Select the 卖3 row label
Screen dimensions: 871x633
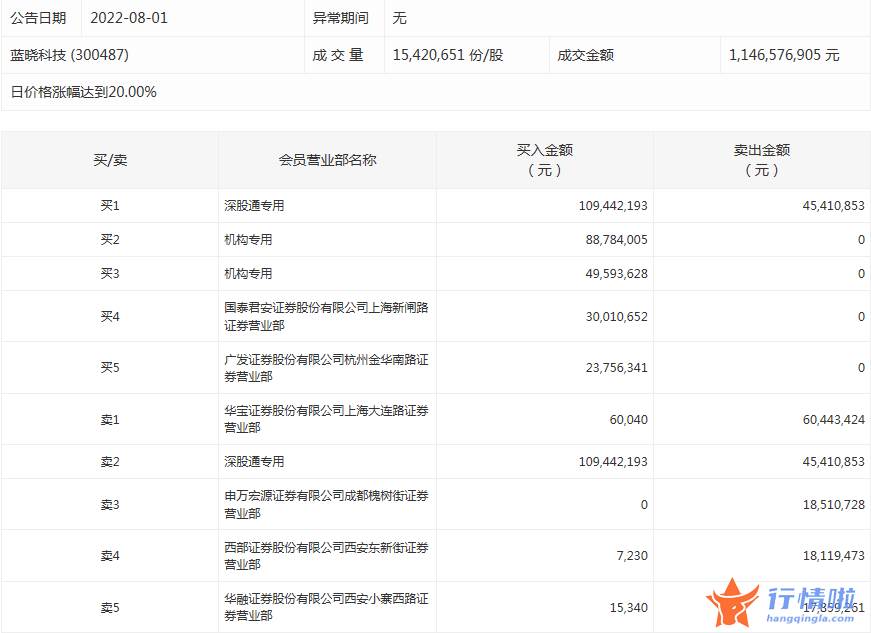click(x=110, y=505)
